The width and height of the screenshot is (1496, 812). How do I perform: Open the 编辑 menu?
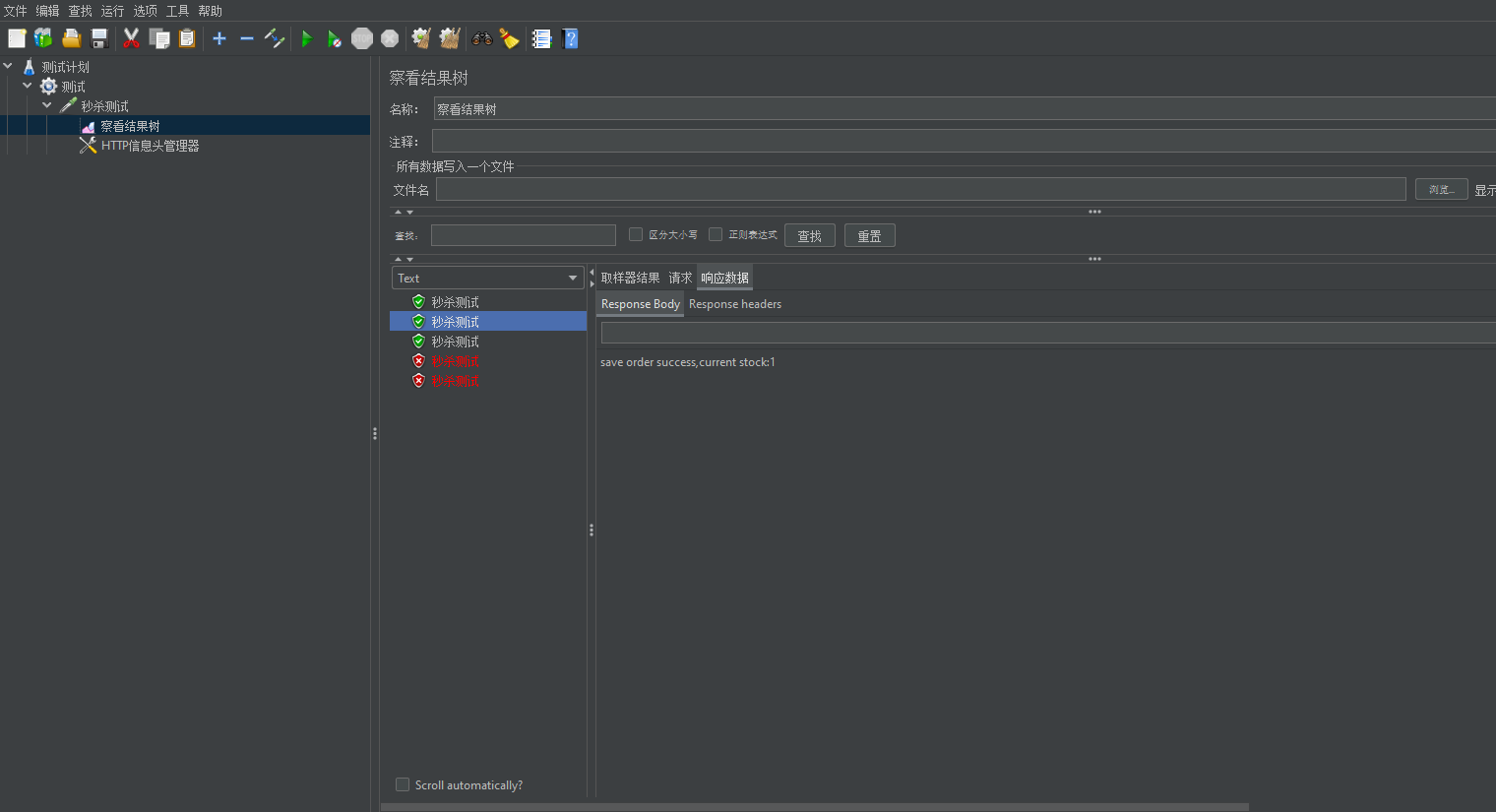point(48,11)
